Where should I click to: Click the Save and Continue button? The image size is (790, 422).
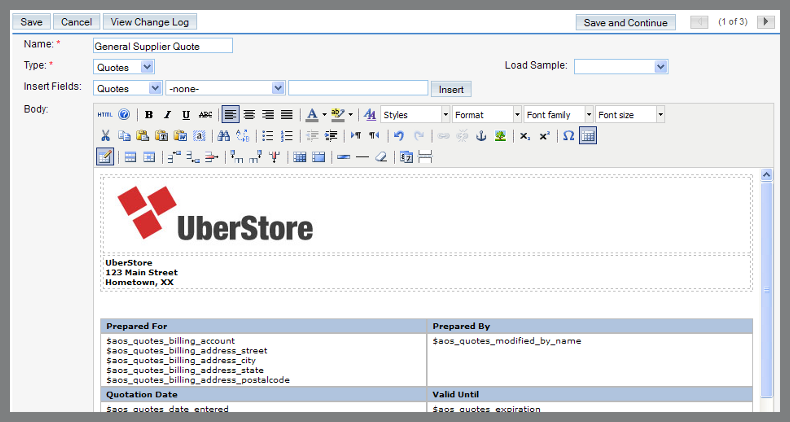[x=626, y=22]
